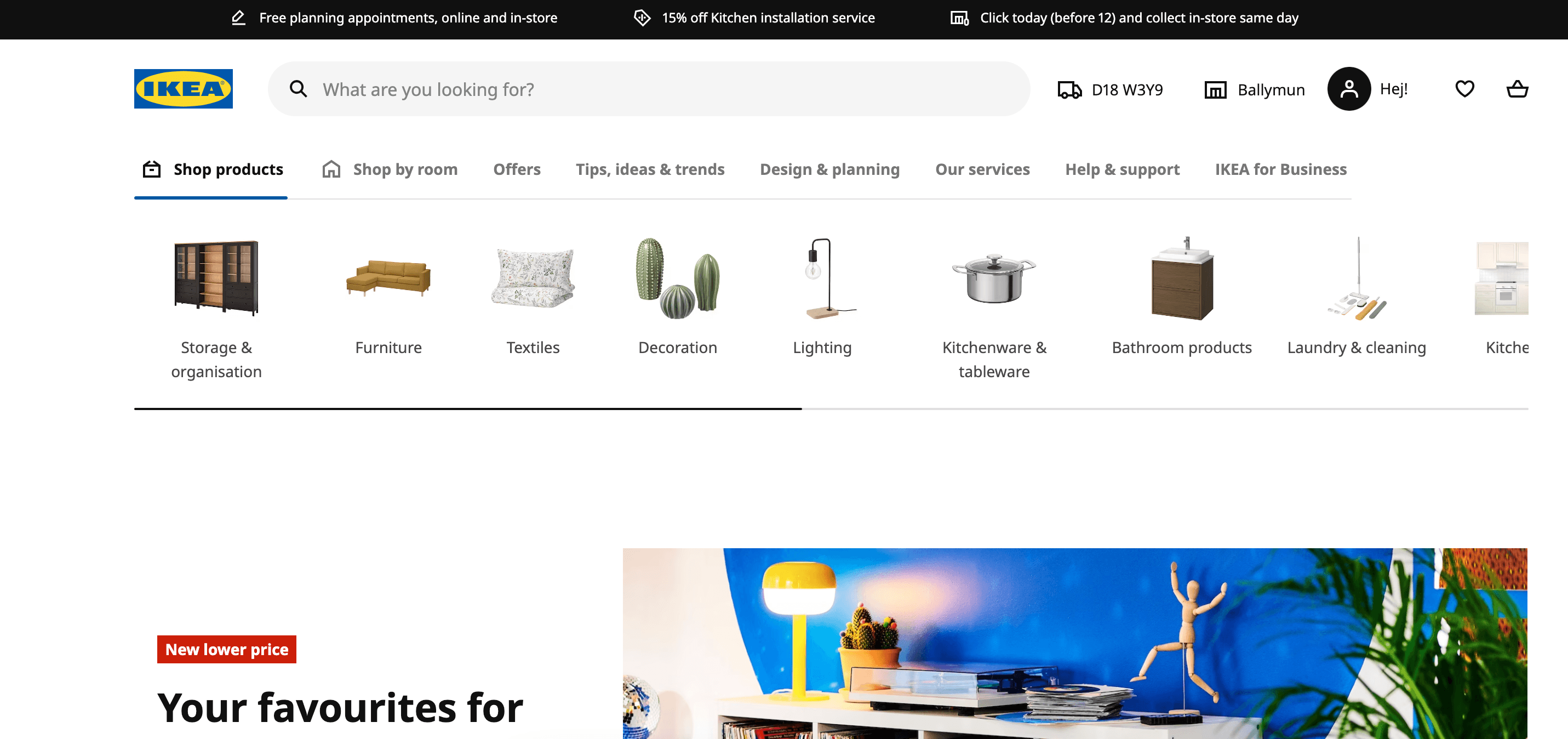This screenshot has height=739, width=1568.
Task: Click the kitchen installation discount tag icon
Action: [x=642, y=18]
